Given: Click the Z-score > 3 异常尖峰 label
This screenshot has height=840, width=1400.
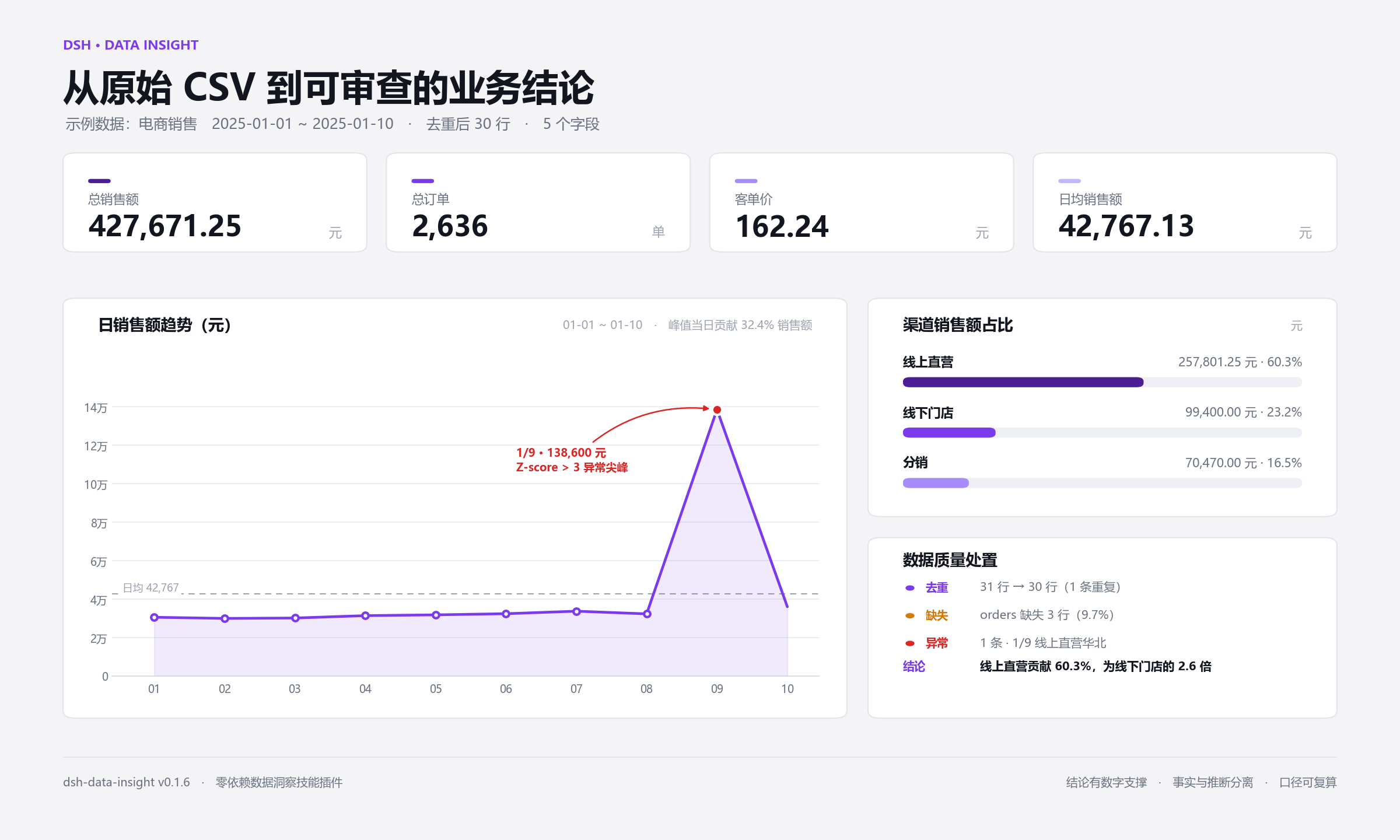Looking at the screenshot, I should 572,467.
